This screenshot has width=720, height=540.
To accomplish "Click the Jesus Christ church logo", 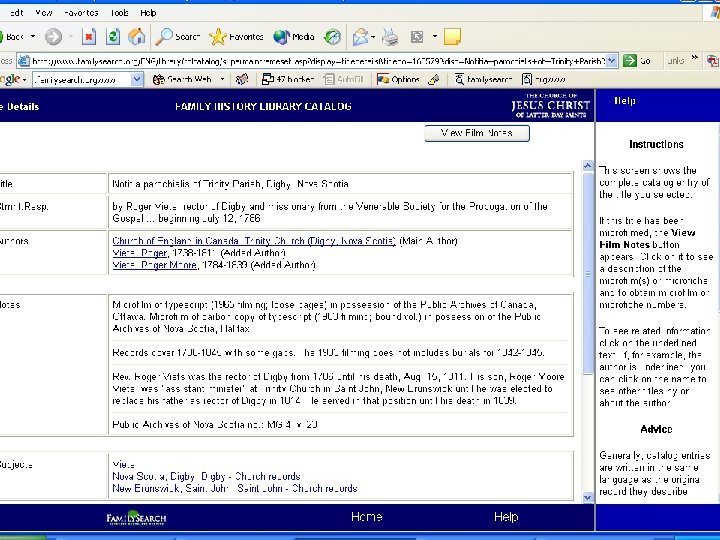I will (551, 106).
